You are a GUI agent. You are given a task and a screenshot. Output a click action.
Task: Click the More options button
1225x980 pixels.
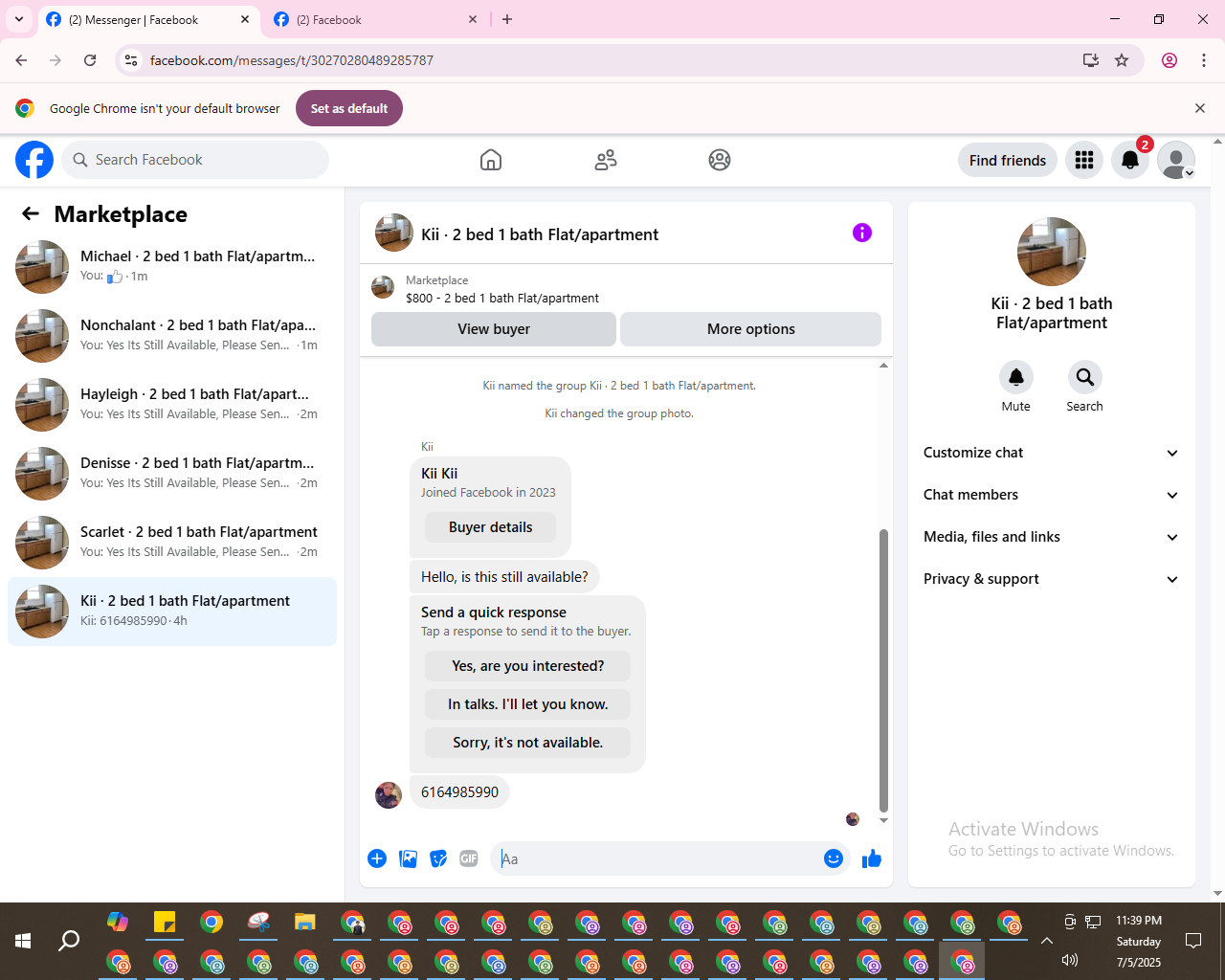(x=750, y=329)
